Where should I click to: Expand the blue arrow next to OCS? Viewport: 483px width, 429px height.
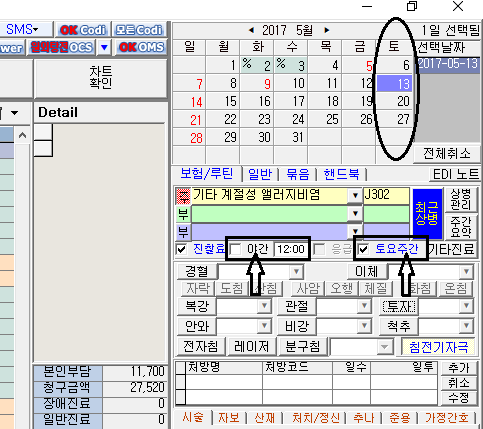pos(104,47)
